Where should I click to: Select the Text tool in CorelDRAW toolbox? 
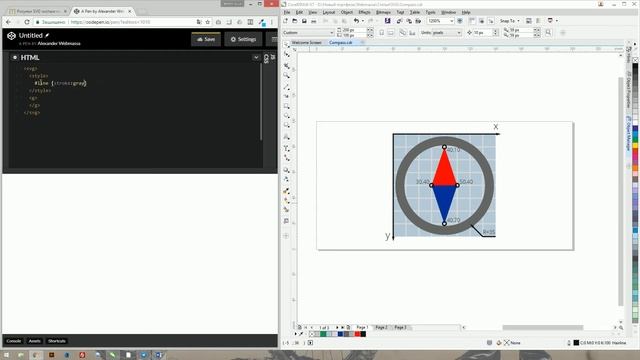[x=287, y=137]
